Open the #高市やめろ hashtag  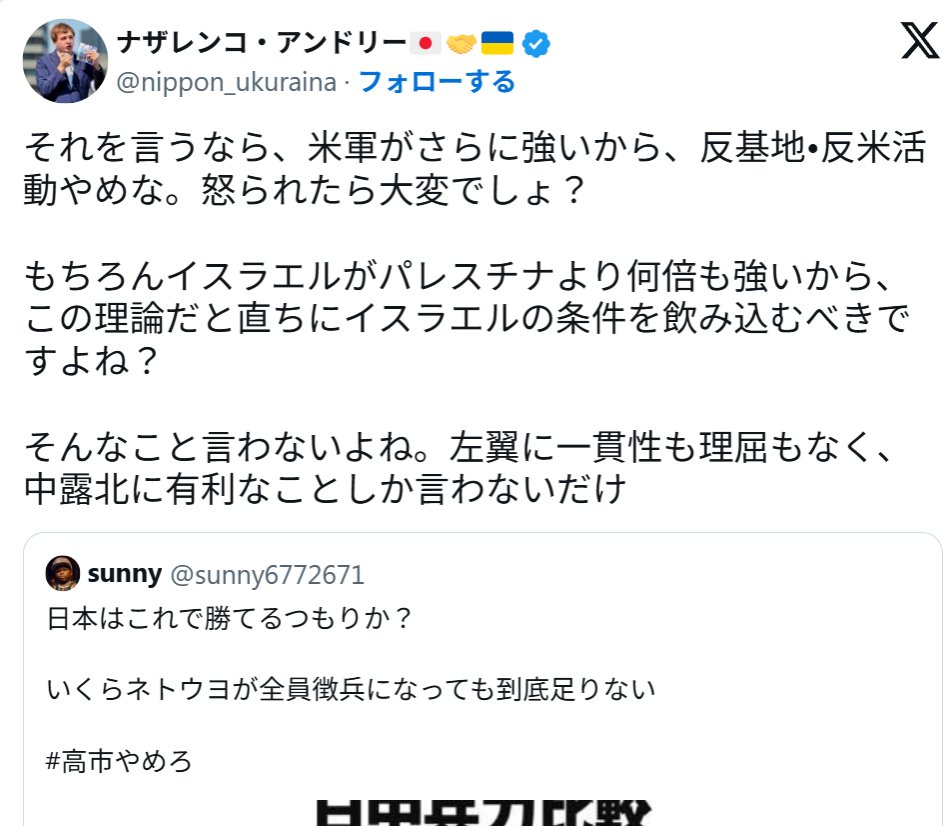point(119,761)
